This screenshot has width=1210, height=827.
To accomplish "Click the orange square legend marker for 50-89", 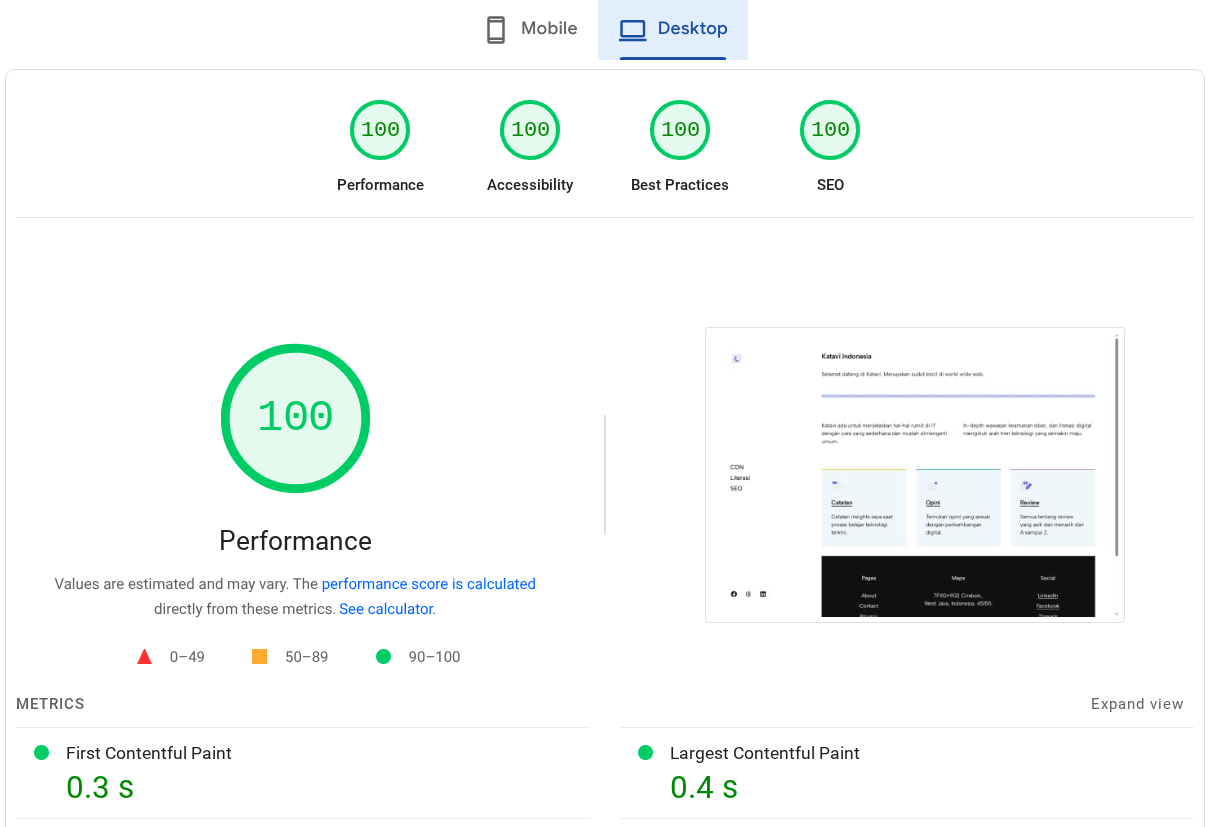I will pos(260,655).
